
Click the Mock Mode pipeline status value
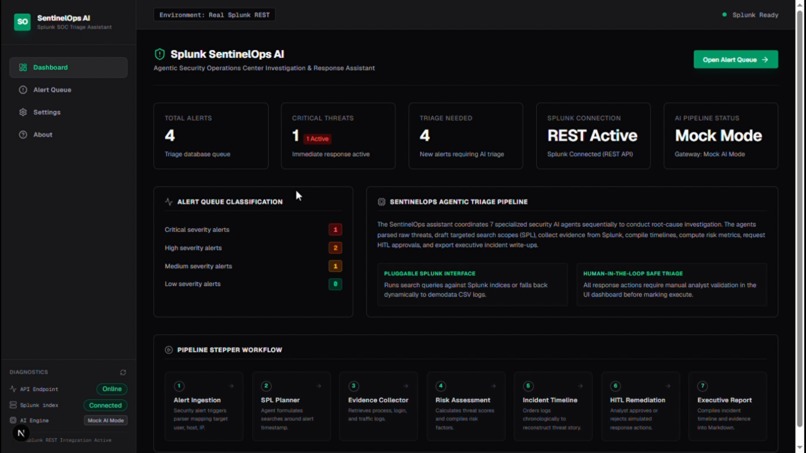coord(718,136)
